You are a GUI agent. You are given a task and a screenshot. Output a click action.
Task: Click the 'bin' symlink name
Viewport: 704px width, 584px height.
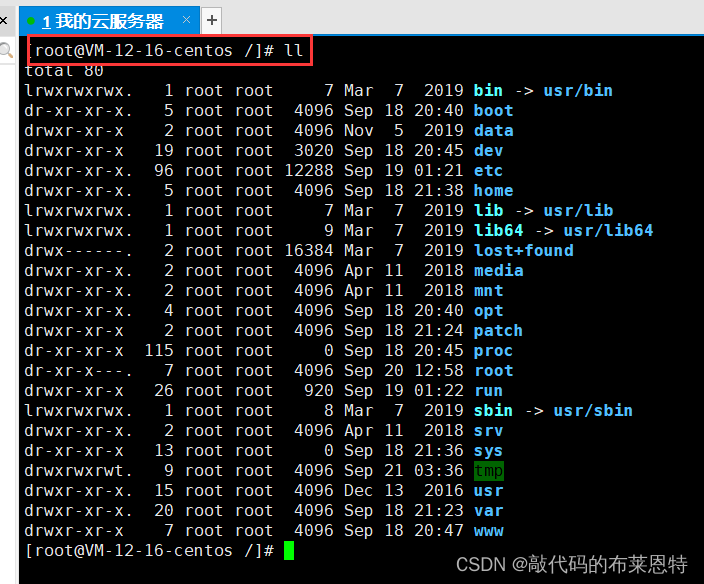coord(488,91)
